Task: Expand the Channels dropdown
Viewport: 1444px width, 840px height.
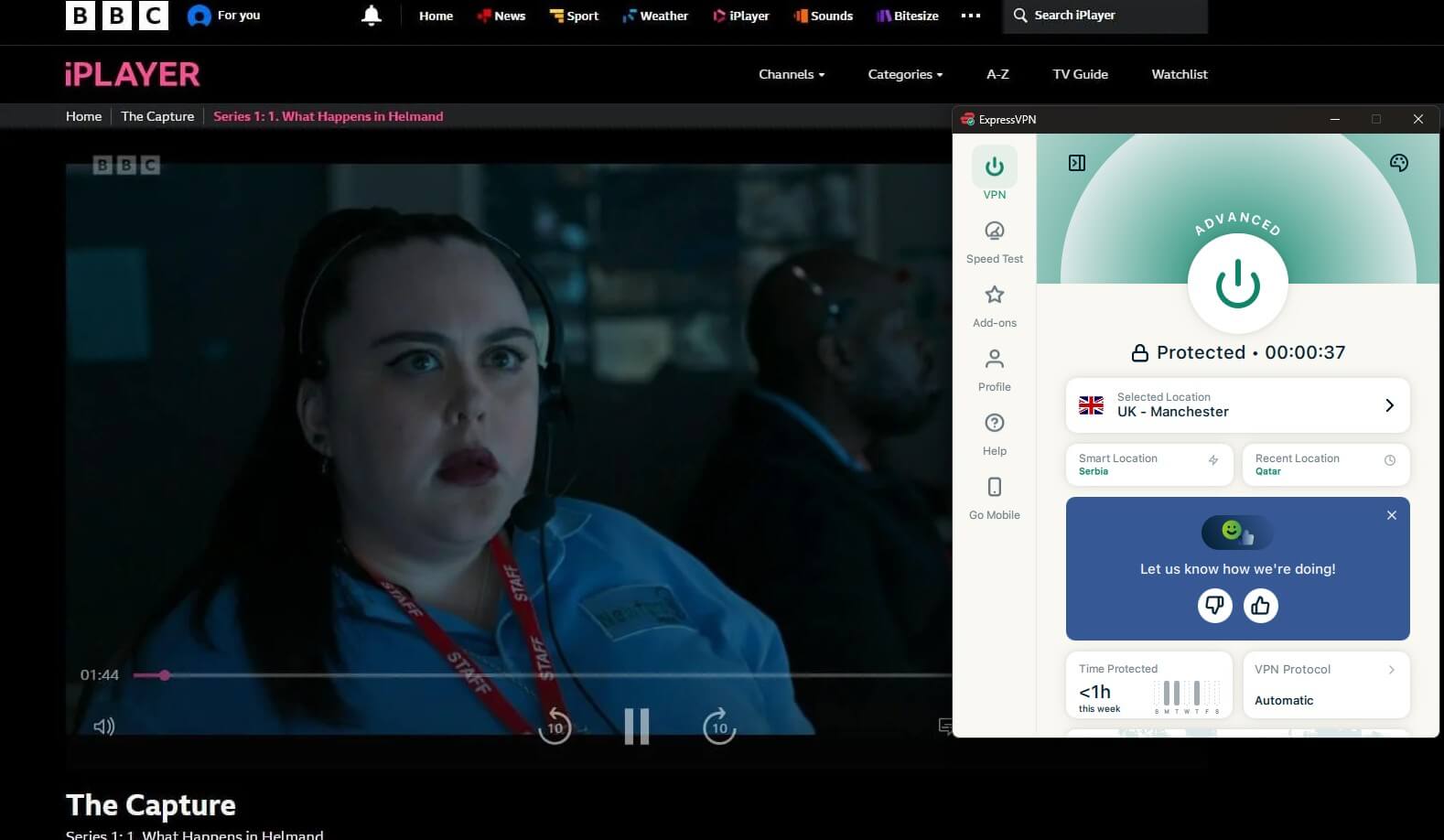Action: 792,74
